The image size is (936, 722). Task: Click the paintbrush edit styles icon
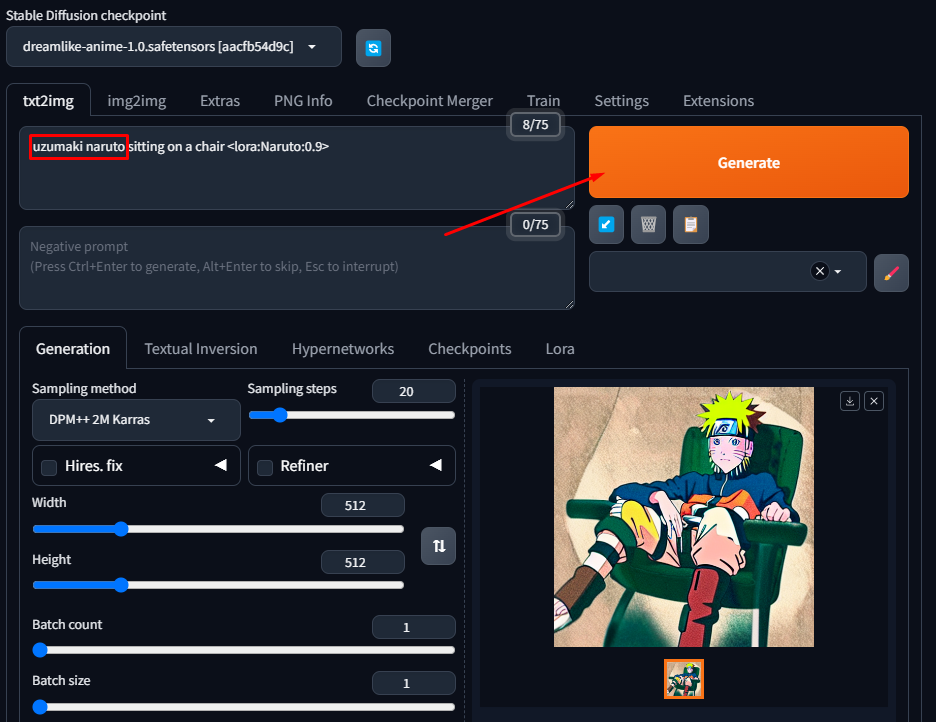[891, 272]
